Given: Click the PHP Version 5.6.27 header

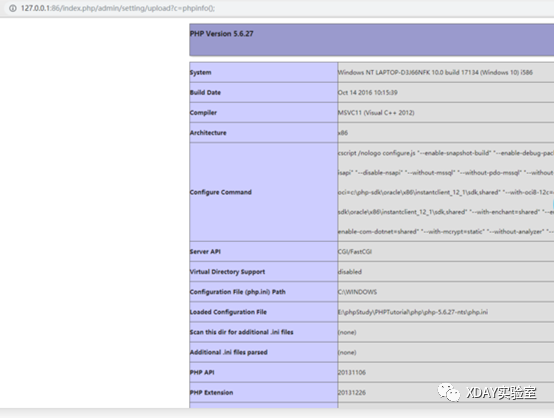Looking at the screenshot, I should 222,34.
